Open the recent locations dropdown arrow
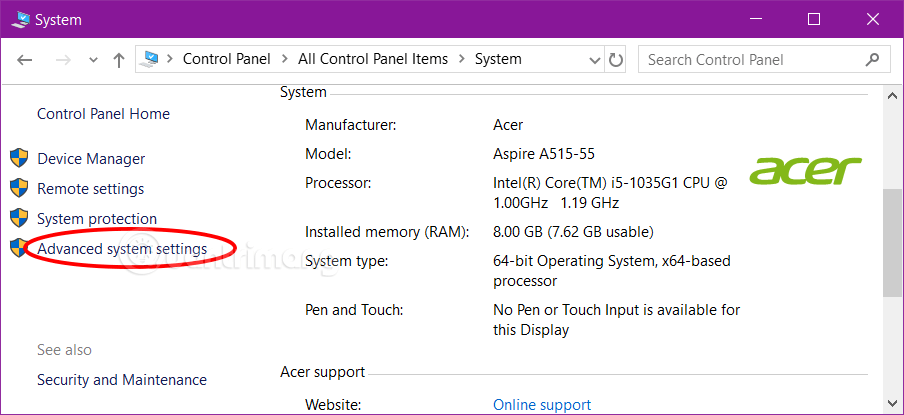The height and width of the screenshot is (415, 904). tap(93, 61)
